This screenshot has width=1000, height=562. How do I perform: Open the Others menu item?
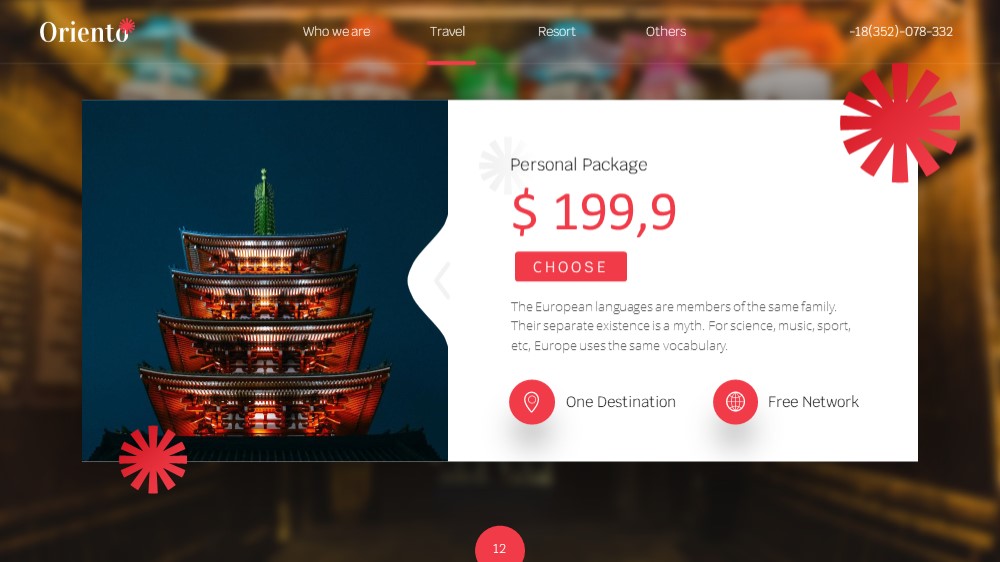(666, 31)
